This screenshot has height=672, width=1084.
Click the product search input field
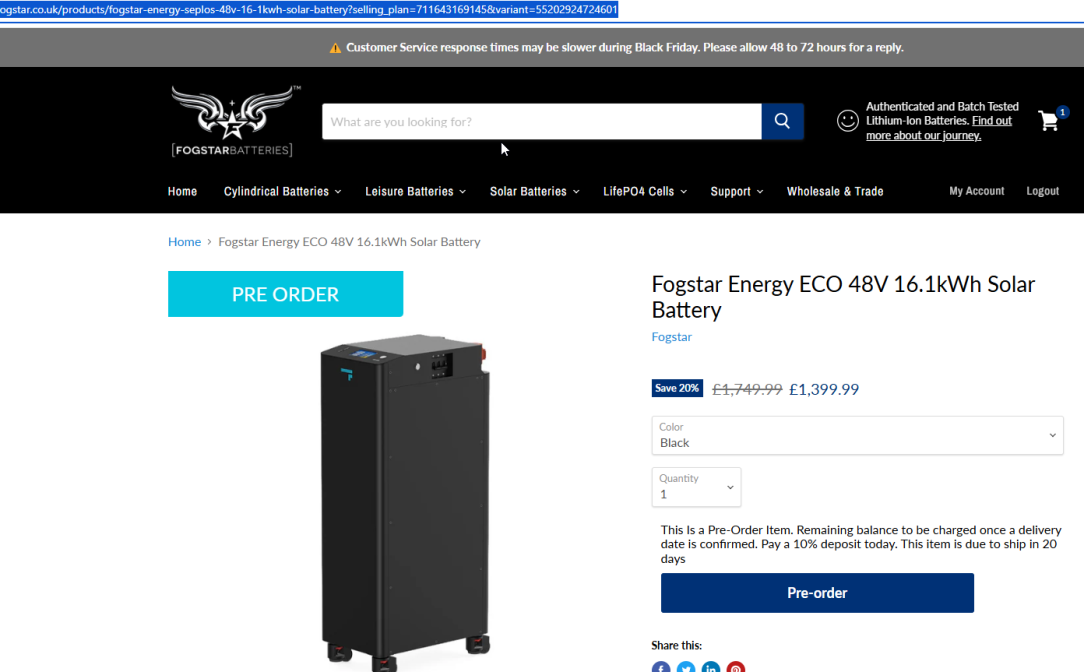coord(541,122)
